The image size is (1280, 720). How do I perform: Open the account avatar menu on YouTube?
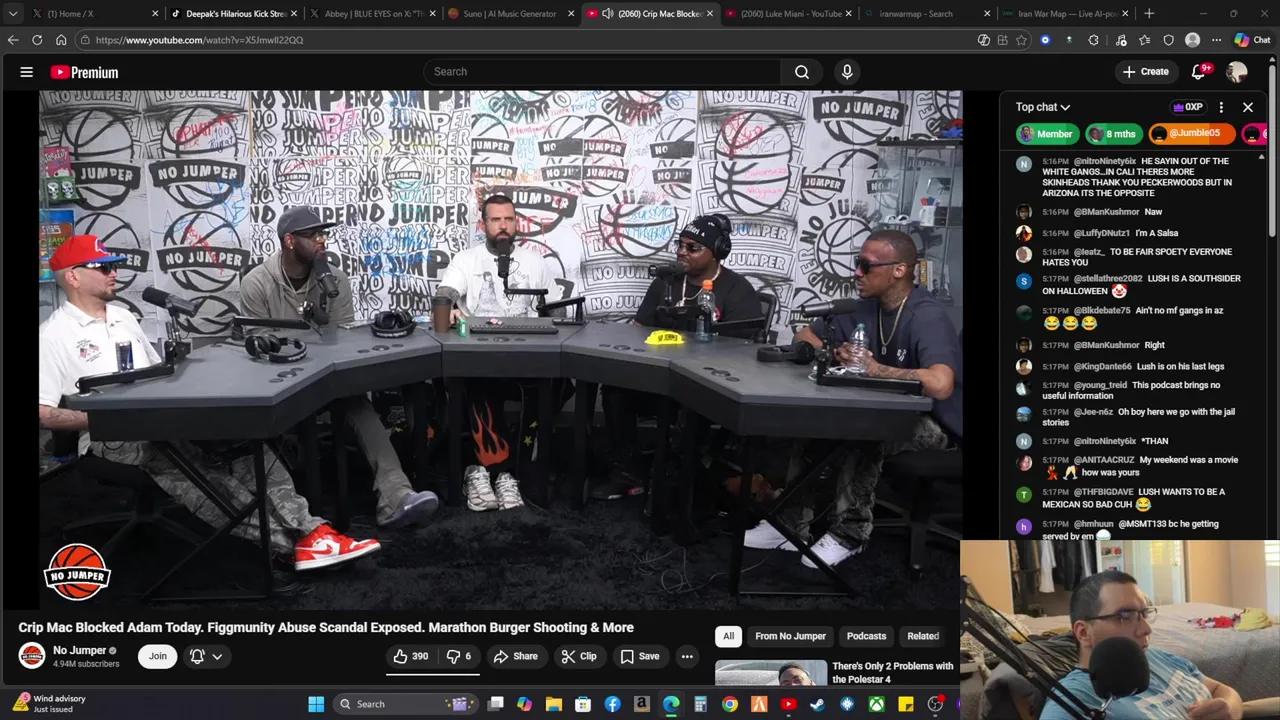coord(1237,72)
